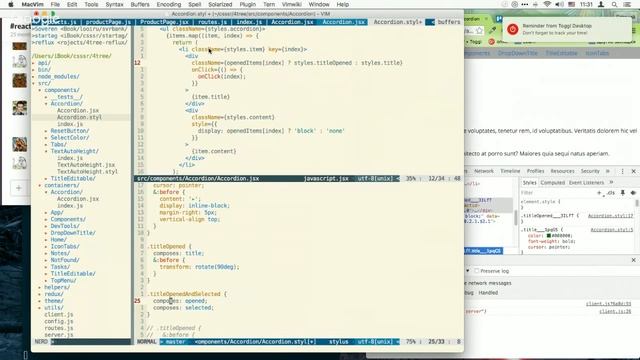The height and width of the screenshot is (360, 640).
Task: Show more DevTools panels chevron
Action: pos(608,171)
